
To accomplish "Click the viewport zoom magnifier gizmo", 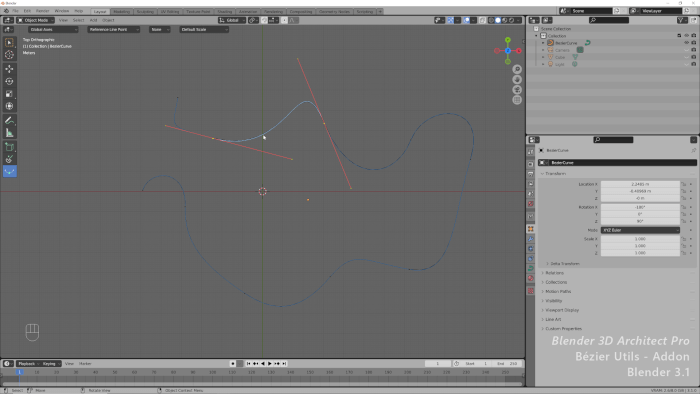I will [x=517, y=69].
